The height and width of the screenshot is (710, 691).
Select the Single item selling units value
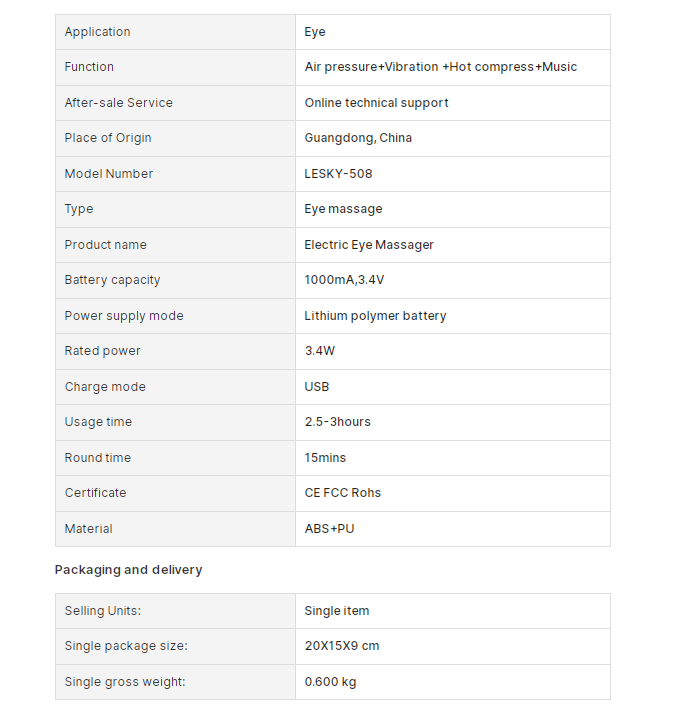point(337,611)
